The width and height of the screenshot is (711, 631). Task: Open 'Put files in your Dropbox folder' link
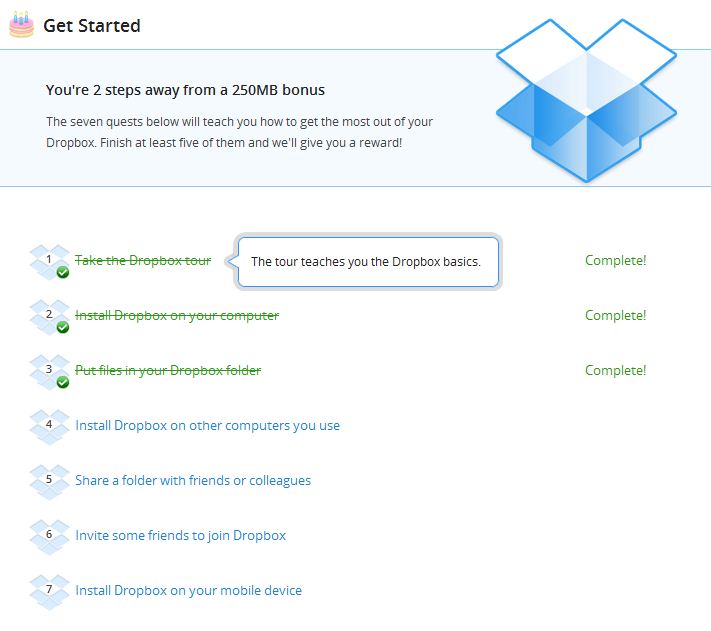coord(168,370)
